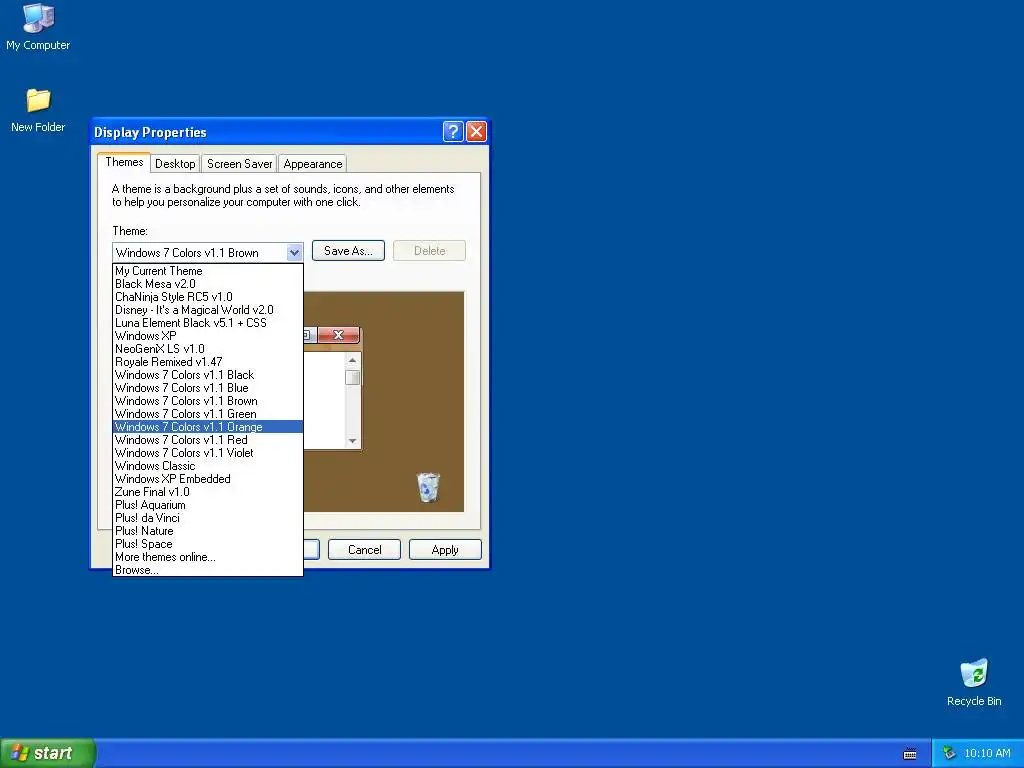Click the on-screen keyboard tray icon
This screenshot has height=768, width=1024.
pyautogui.click(x=910, y=754)
